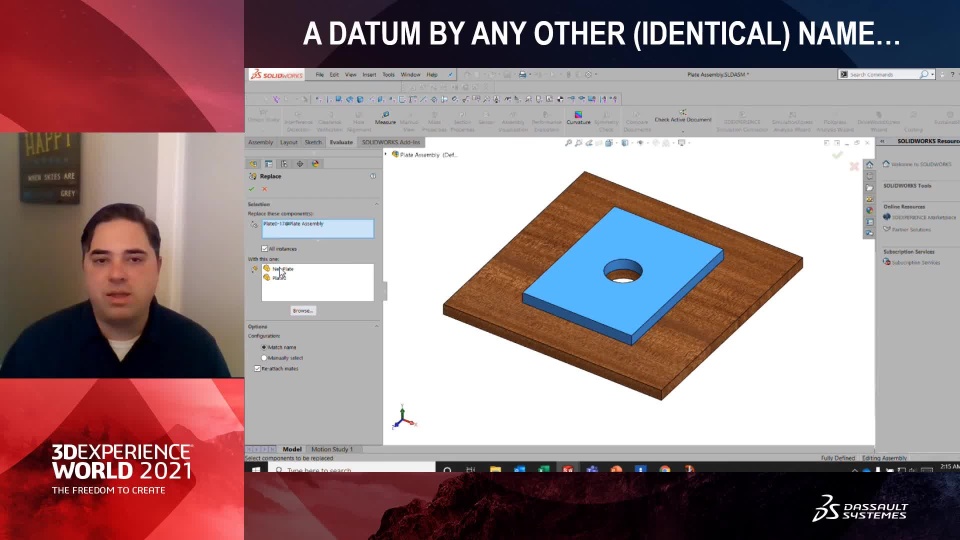Viewport: 960px width, 540px height.
Task: Switch to Assembly ribbon tab
Action: tap(260, 142)
